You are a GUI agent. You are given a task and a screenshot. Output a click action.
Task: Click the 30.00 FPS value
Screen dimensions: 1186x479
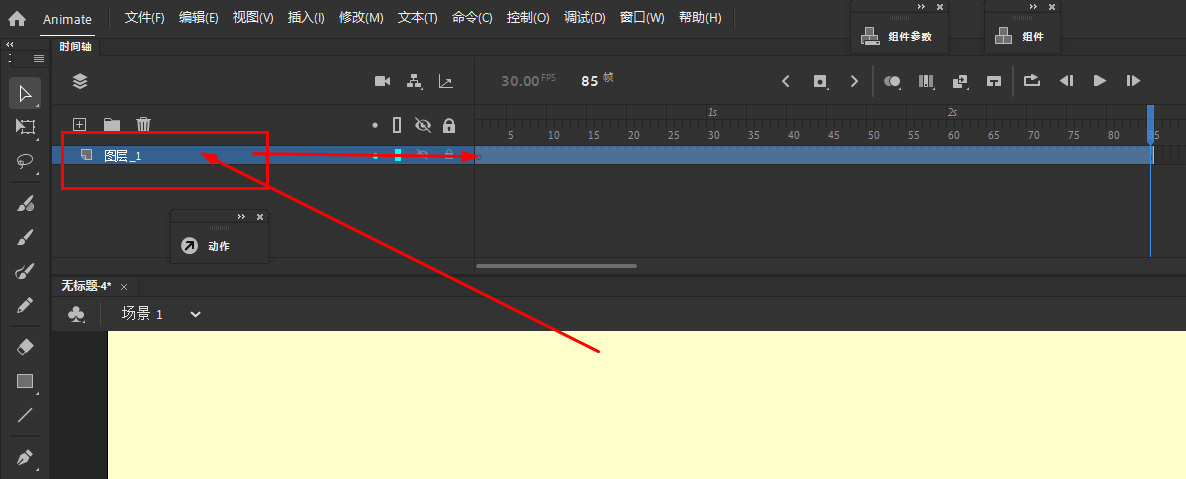(x=520, y=81)
